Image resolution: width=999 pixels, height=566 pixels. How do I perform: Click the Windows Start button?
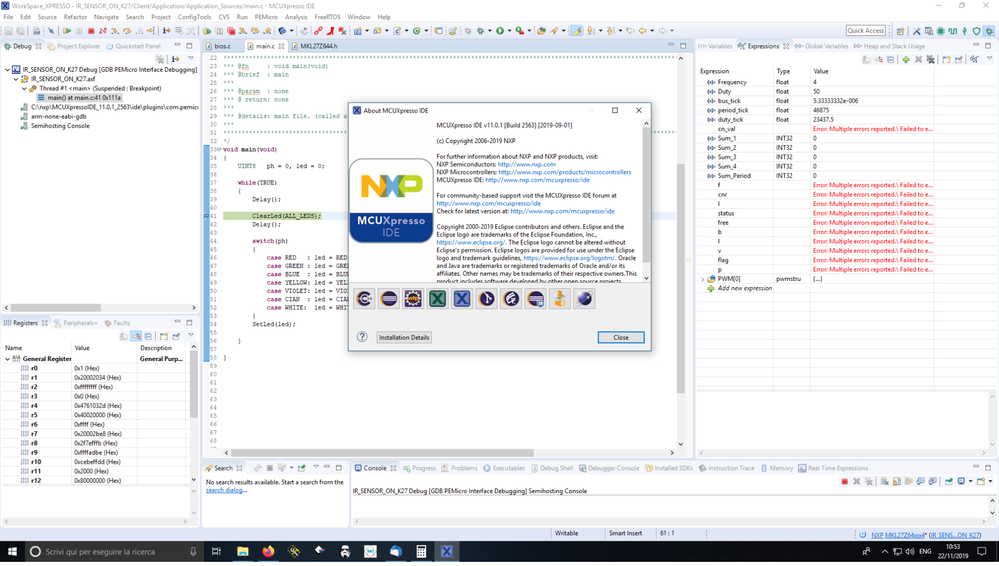[x=12, y=551]
